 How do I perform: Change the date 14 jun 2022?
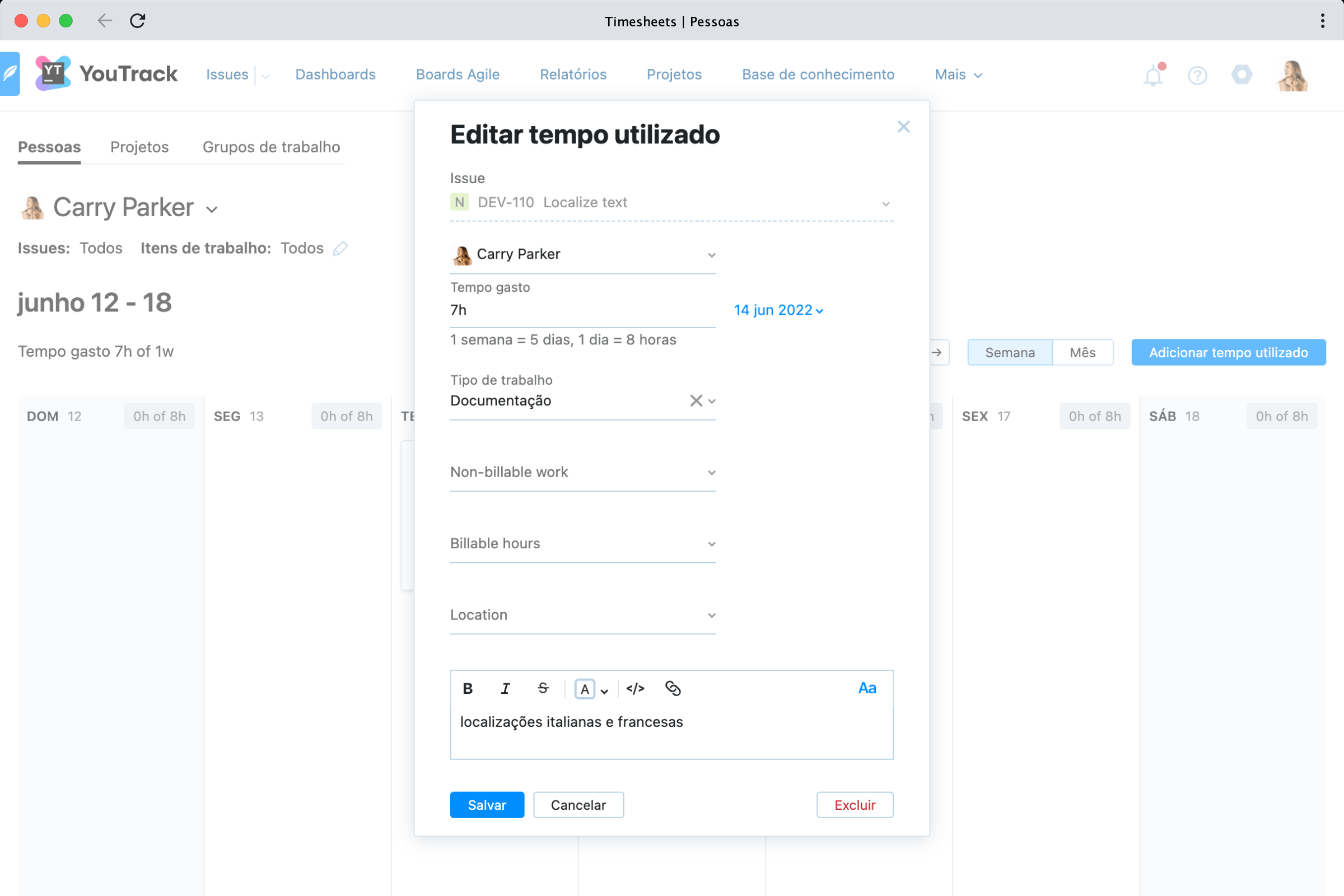778,310
